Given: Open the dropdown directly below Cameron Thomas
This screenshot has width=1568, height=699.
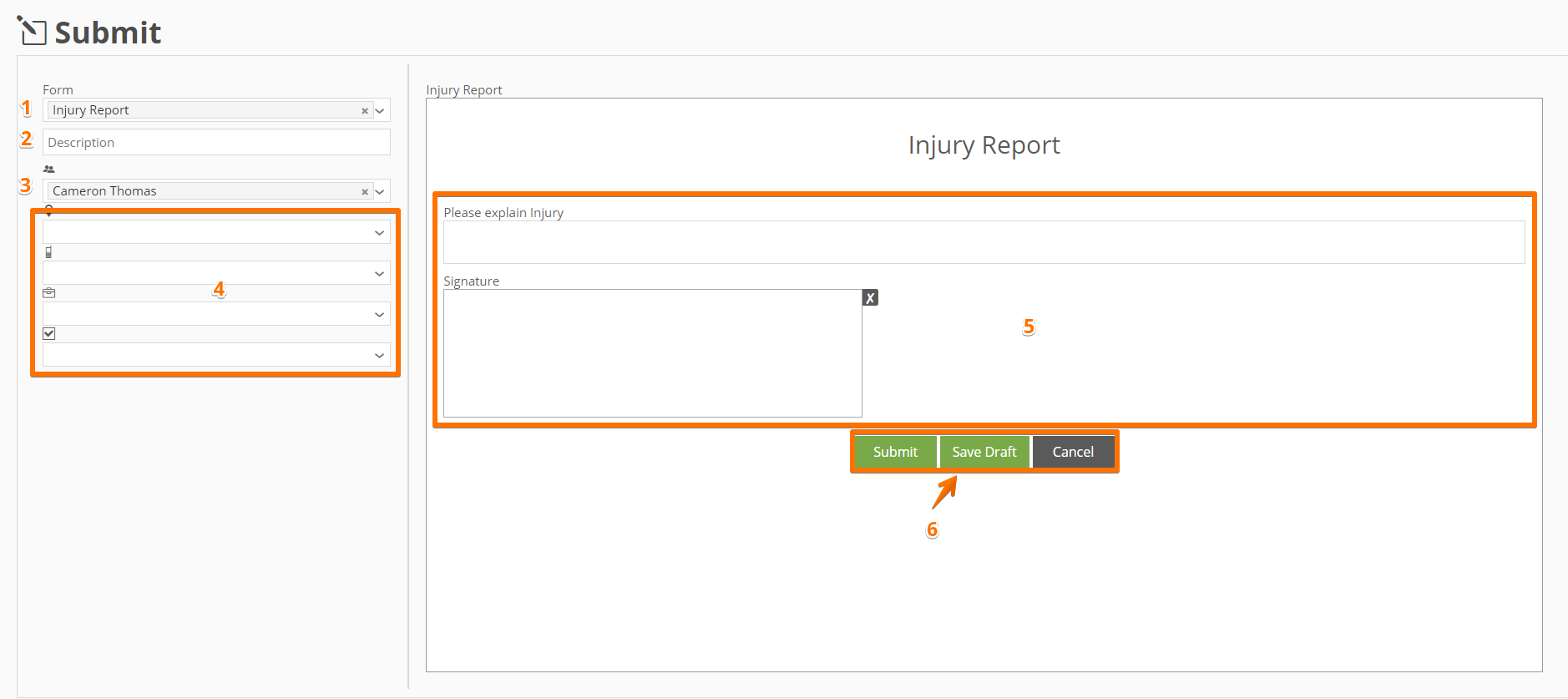Looking at the screenshot, I should [216, 232].
